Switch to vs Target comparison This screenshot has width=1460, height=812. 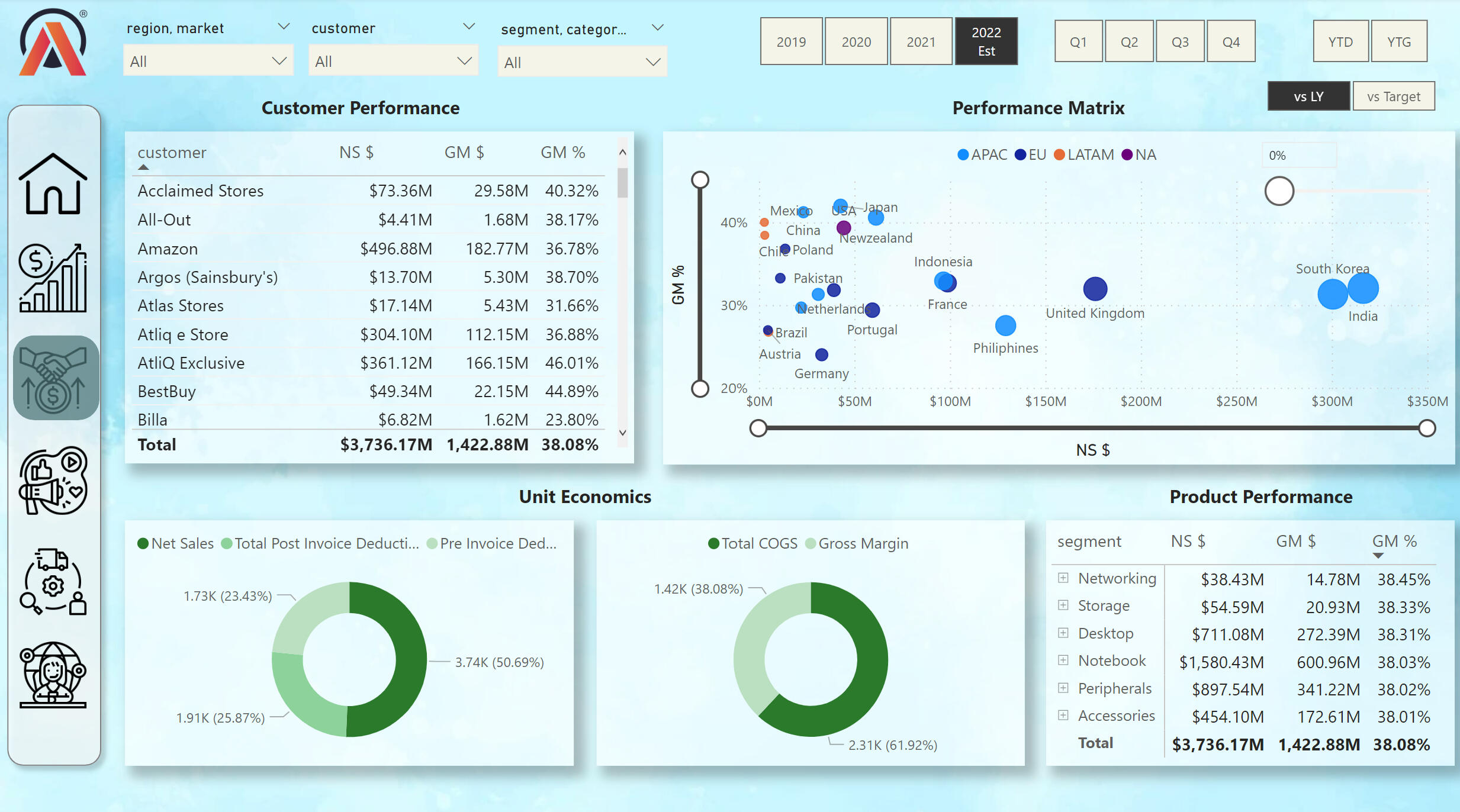1393,96
